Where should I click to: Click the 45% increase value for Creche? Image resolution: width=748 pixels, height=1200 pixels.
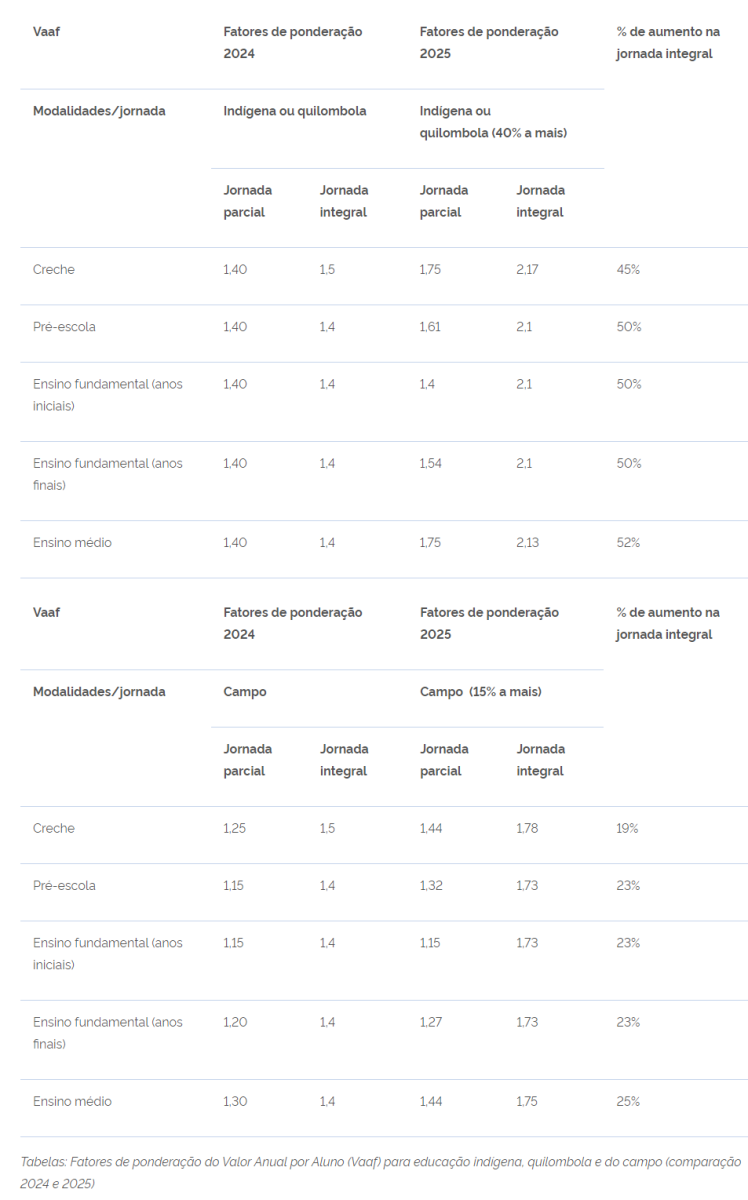point(628,270)
